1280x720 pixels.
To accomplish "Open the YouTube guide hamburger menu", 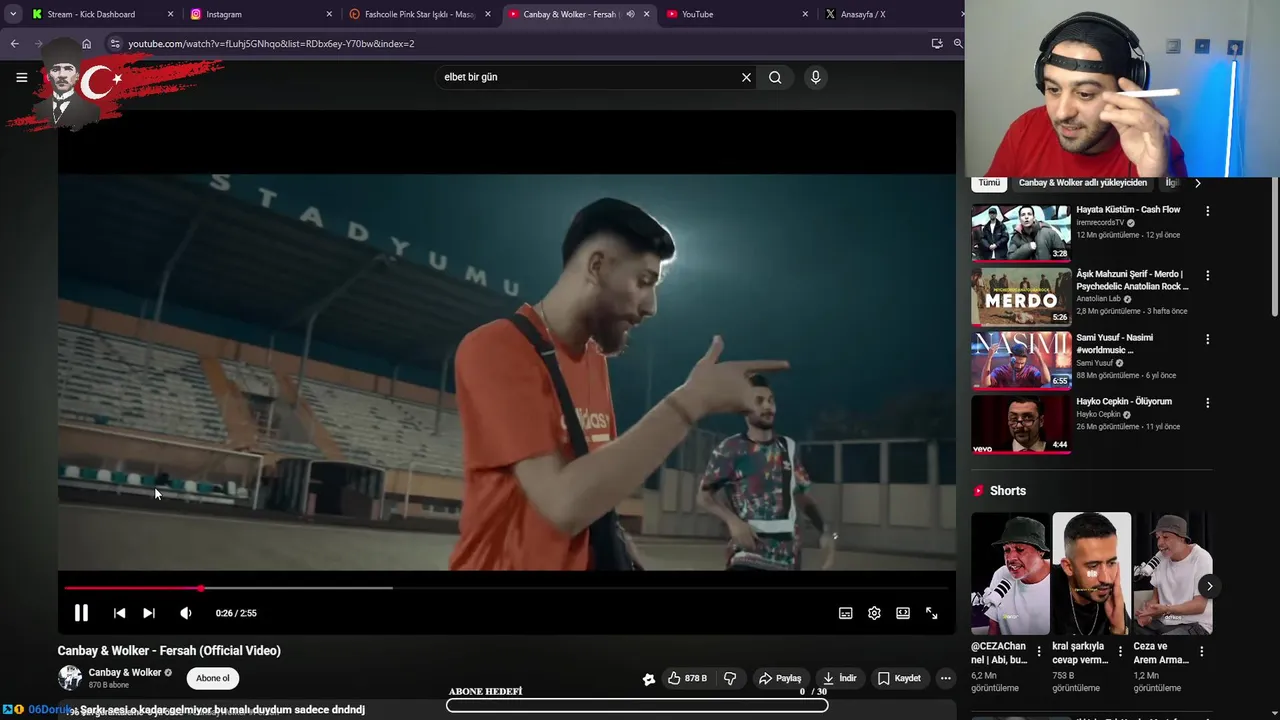I will (21, 77).
